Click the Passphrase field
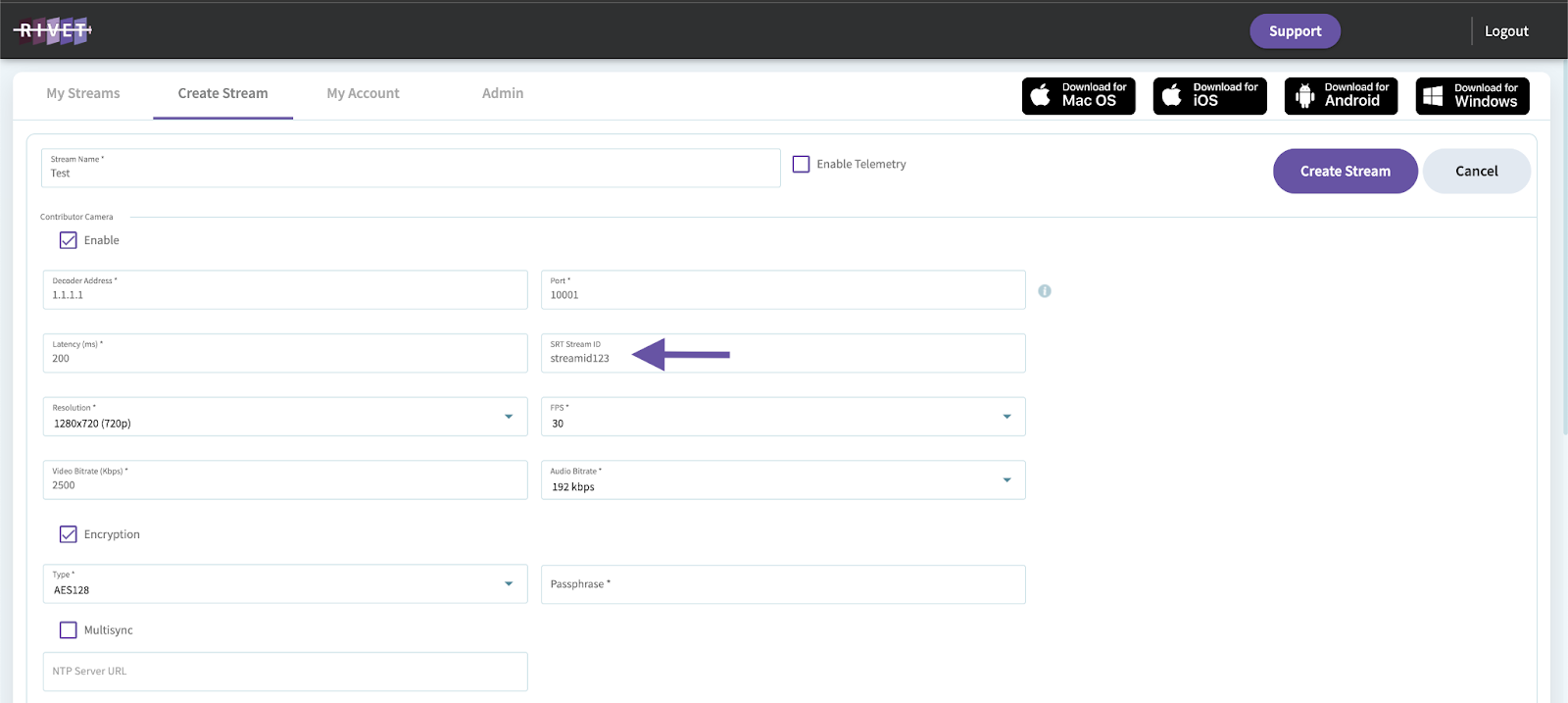Viewport: 1568px width, 703px height. click(783, 584)
